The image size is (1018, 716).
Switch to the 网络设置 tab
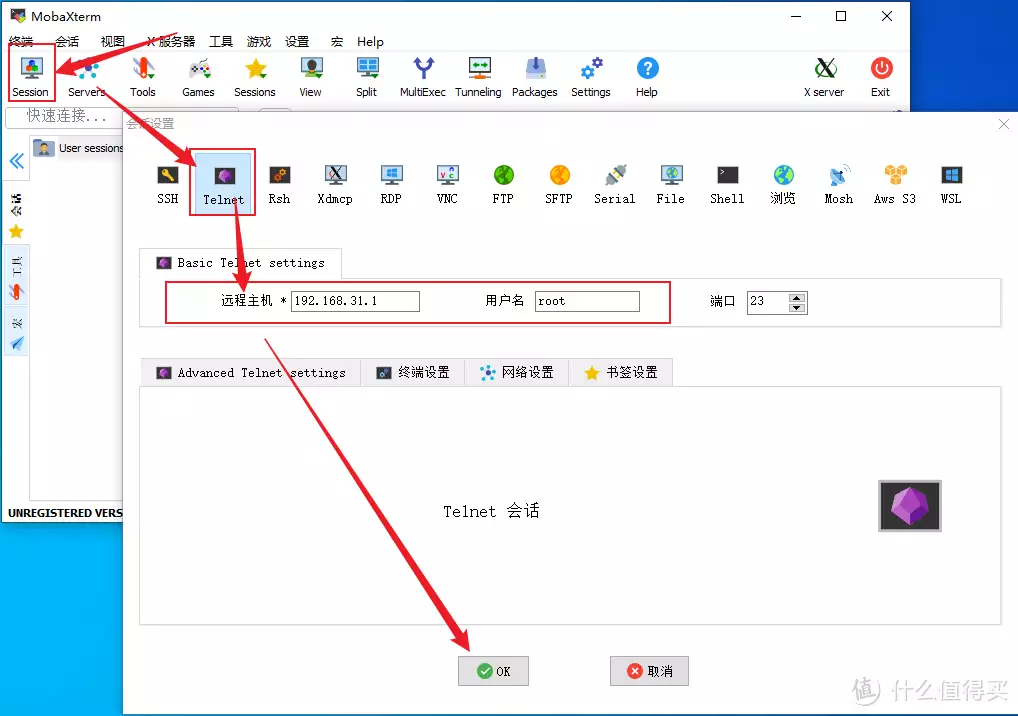coord(517,373)
